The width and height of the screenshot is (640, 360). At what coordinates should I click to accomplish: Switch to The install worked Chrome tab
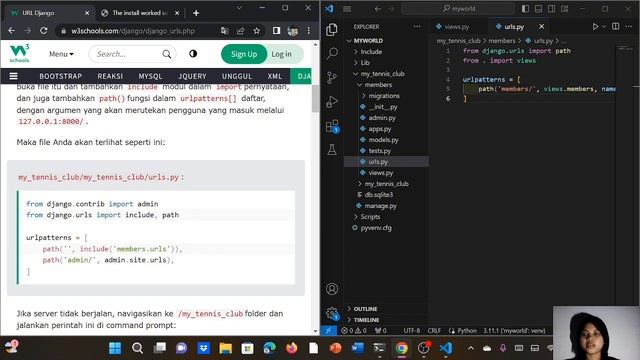click(x=139, y=13)
